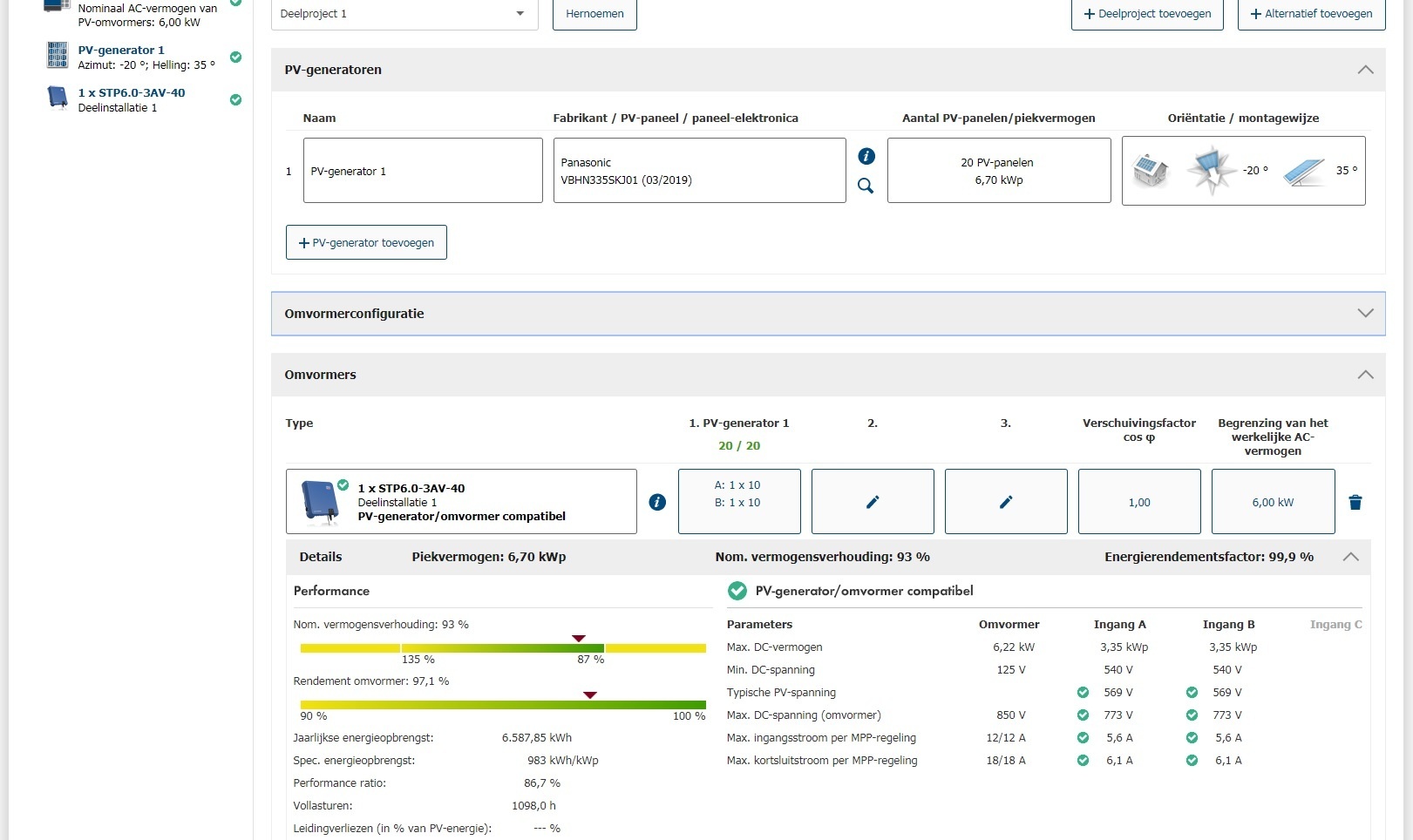Open the Deelproject 1 dropdown
Image resolution: width=1413 pixels, height=840 pixels.
pyautogui.click(x=404, y=14)
